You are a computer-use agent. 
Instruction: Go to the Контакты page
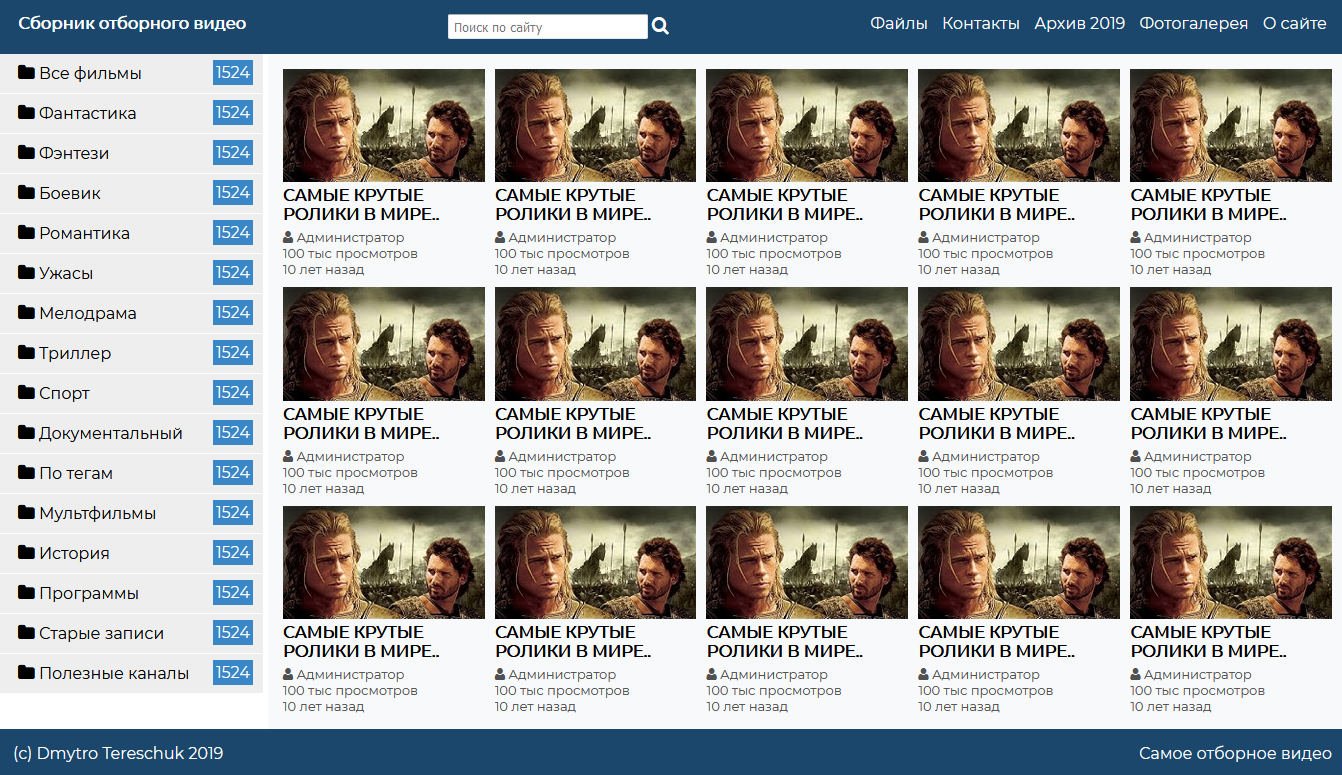(980, 23)
